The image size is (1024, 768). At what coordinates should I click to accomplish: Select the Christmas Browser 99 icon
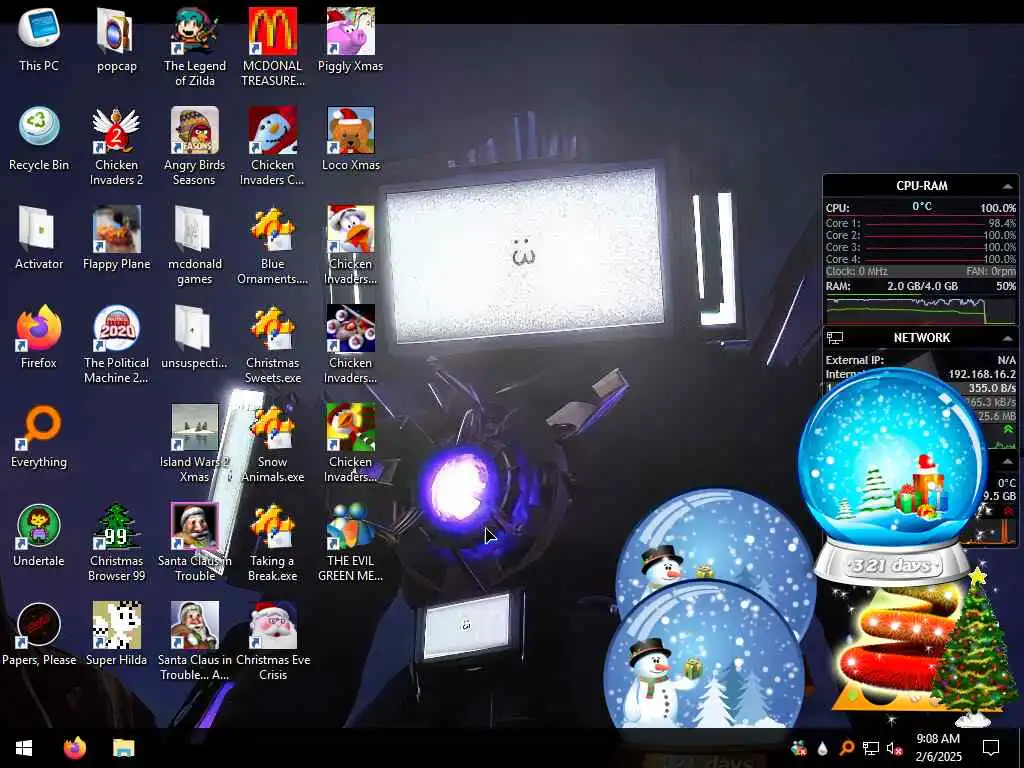(117, 543)
